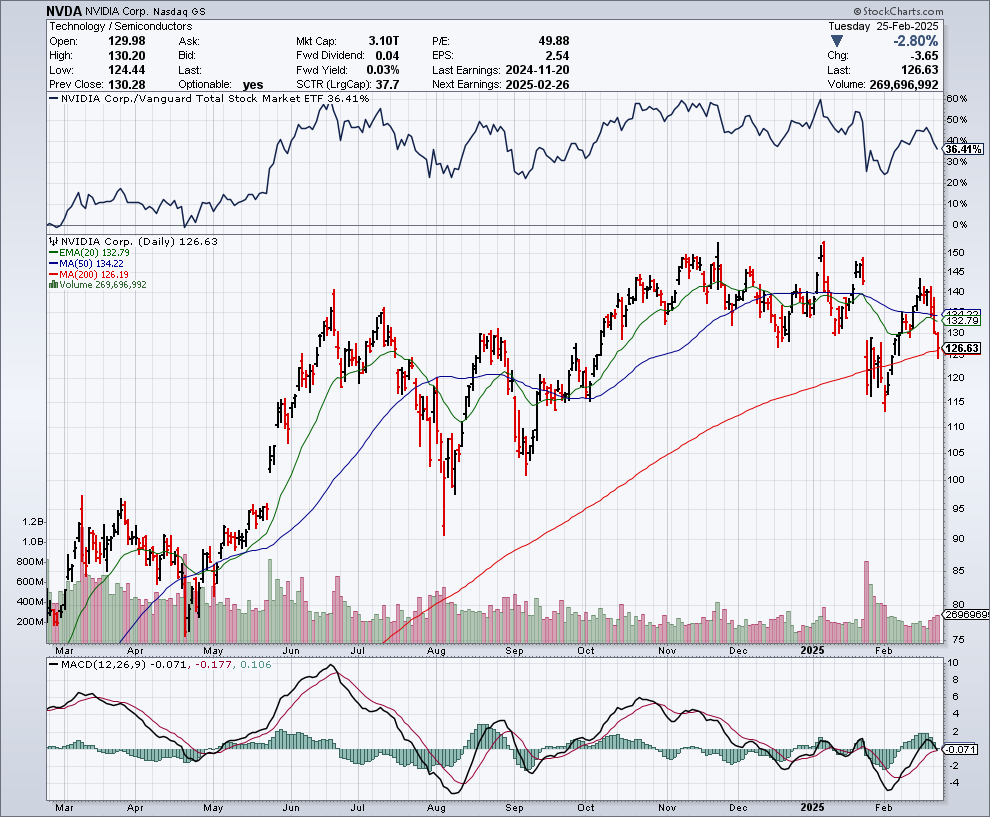Click the bar-chart icon before NVIDIA Corp. (Daily)

[54, 241]
